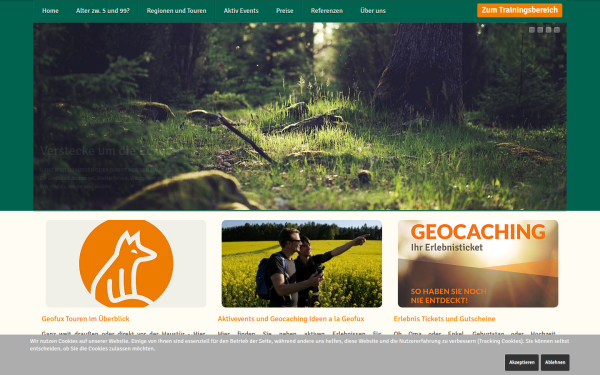Select the second slideshow indicator dot
The width and height of the screenshot is (600, 375).
click(x=540, y=30)
